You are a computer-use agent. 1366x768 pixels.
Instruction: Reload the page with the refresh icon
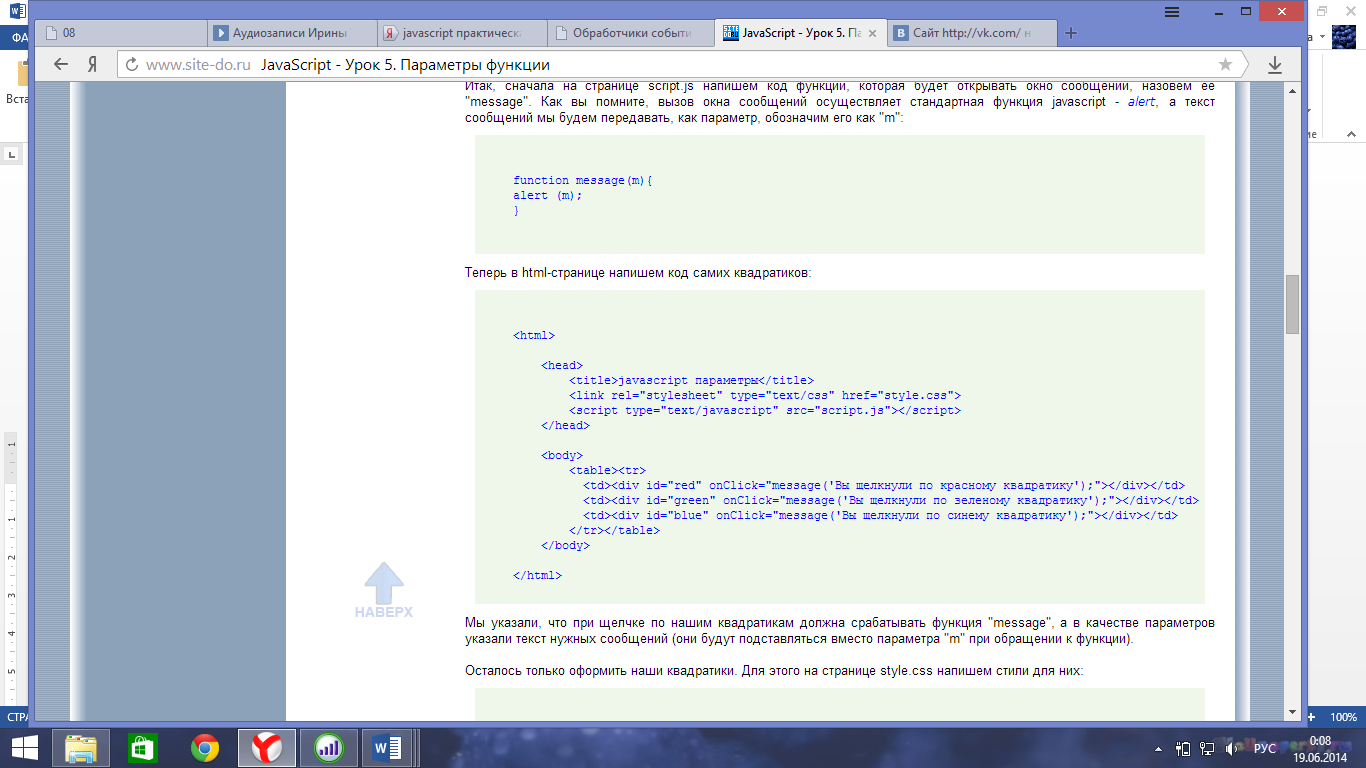[x=132, y=65]
